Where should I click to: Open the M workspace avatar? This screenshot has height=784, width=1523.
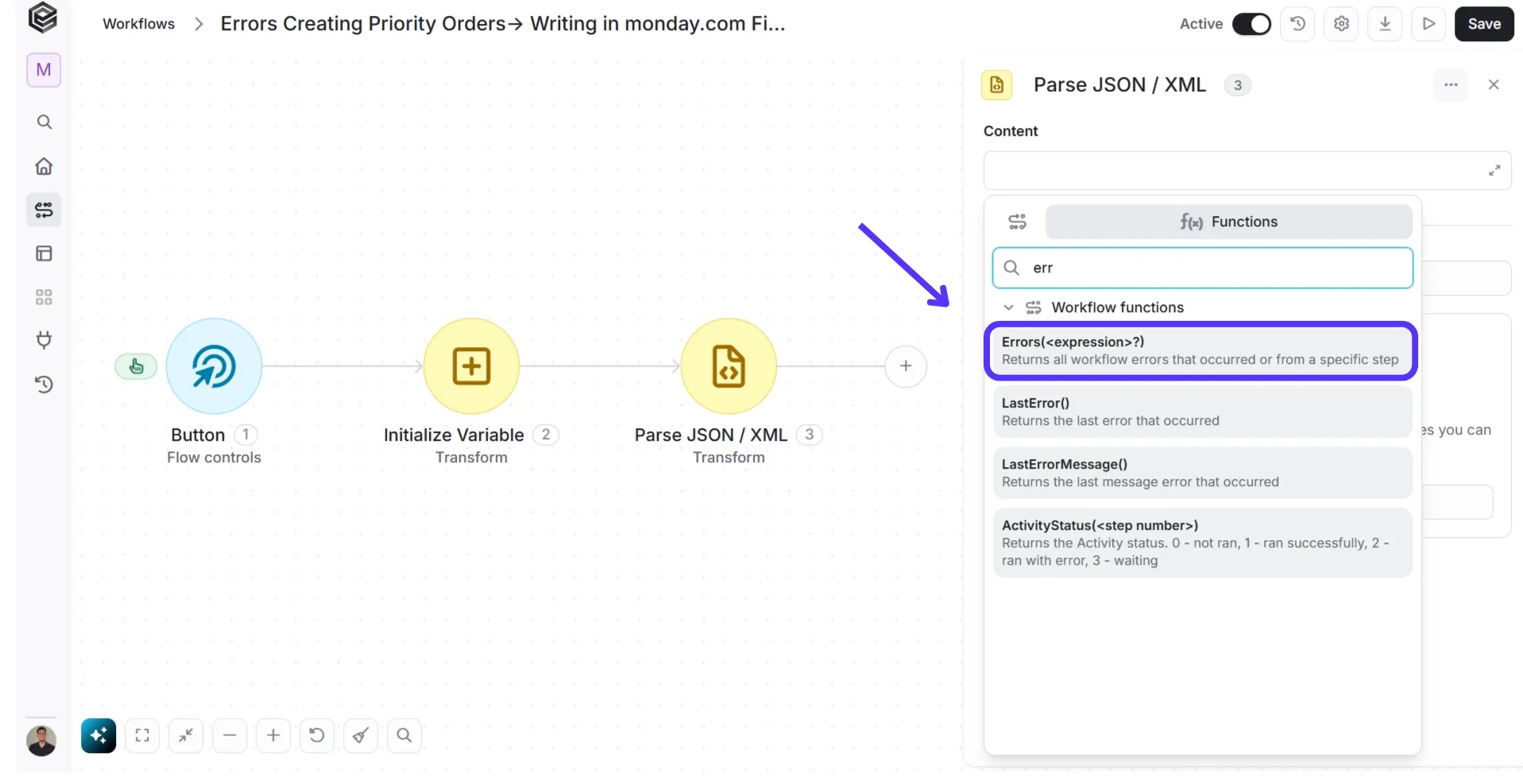coord(44,70)
